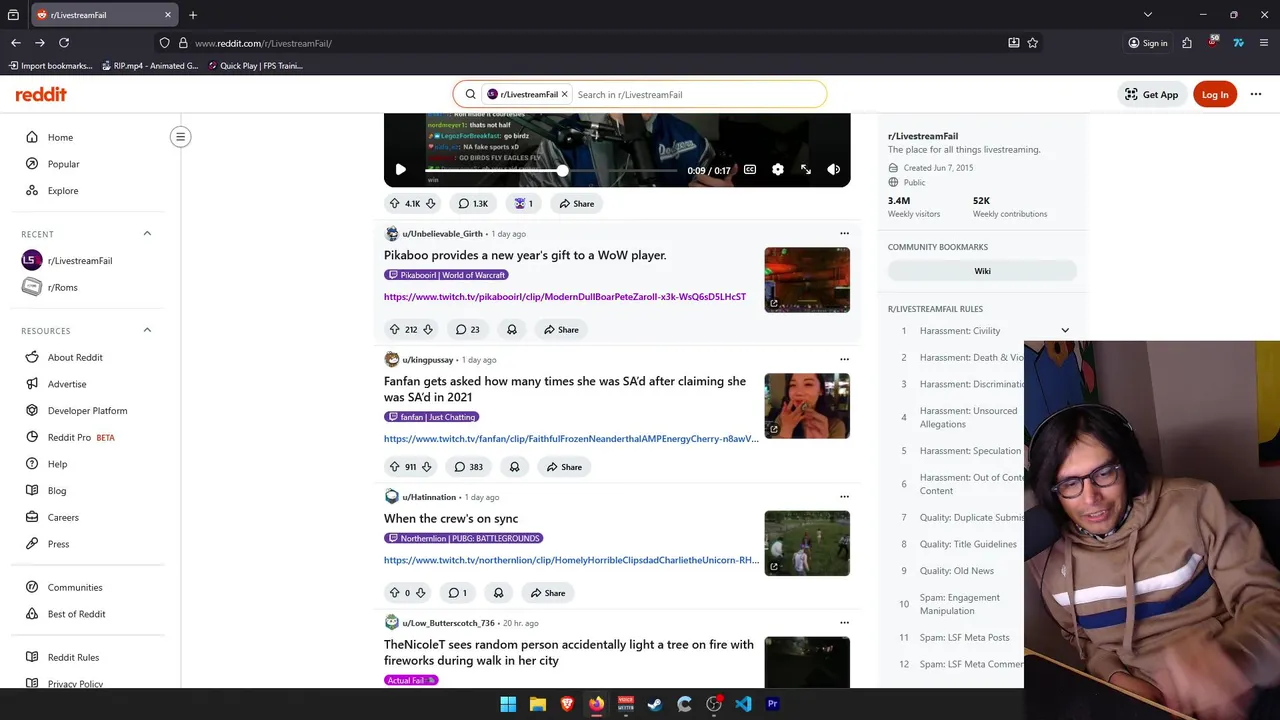
Task: Expand rule 9 Quality: Old News
Action: (x=956, y=571)
